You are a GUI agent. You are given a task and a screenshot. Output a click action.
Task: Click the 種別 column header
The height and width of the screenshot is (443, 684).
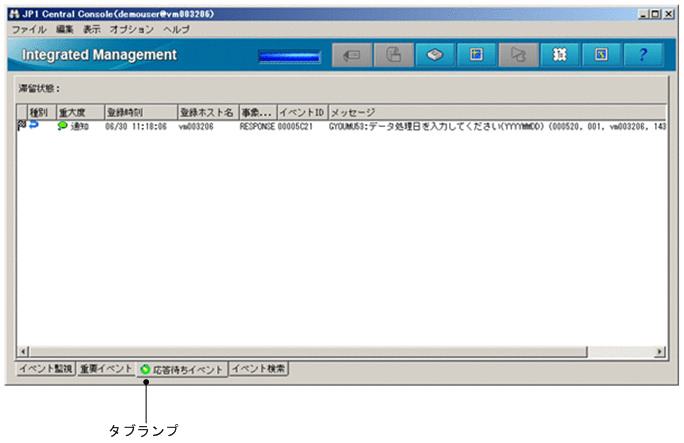pyautogui.click(x=42, y=112)
